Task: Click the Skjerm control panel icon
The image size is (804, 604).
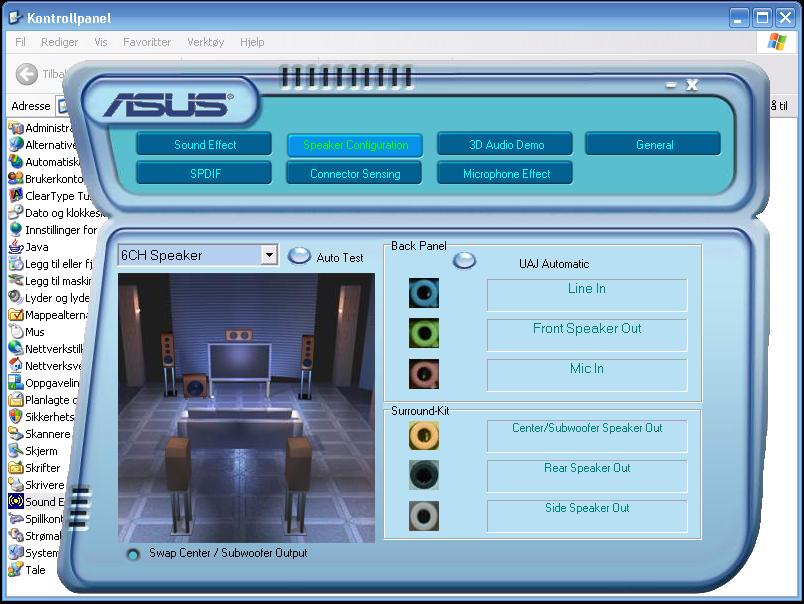Action: point(16,451)
